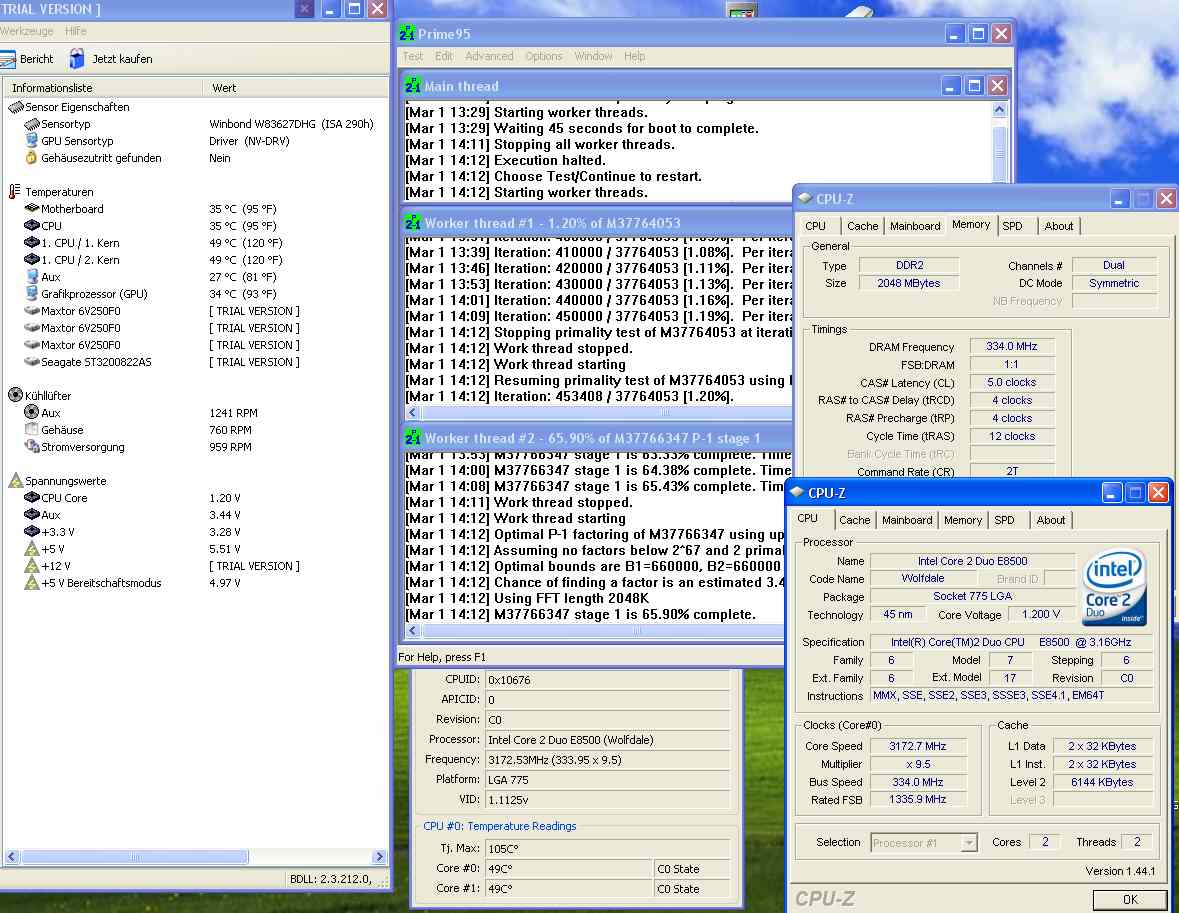Click the CPUID field 0x10676
Screen dimensions: 1179x913
608,680
